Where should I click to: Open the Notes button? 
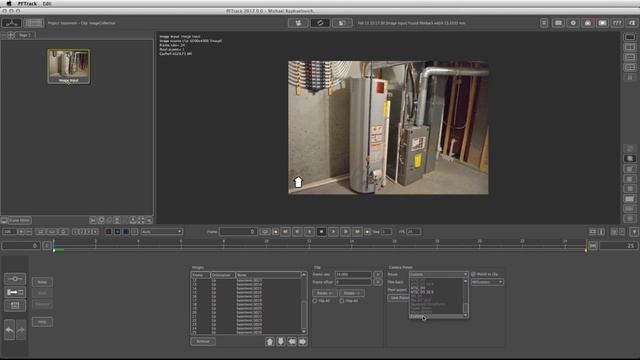pyautogui.click(x=42, y=282)
